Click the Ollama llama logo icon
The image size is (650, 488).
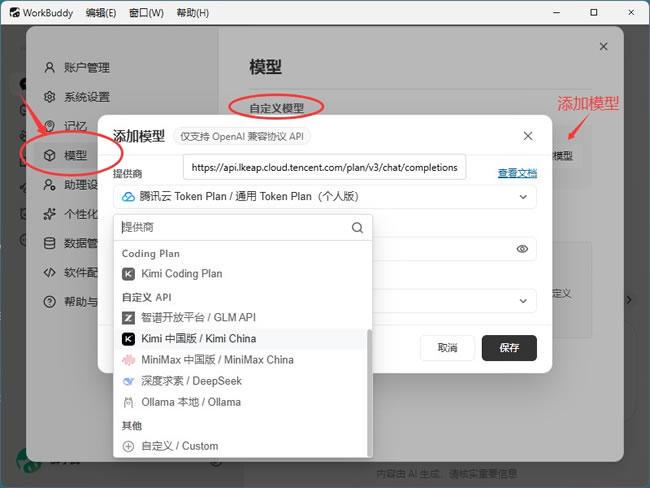pyautogui.click(x=128, y=402)
